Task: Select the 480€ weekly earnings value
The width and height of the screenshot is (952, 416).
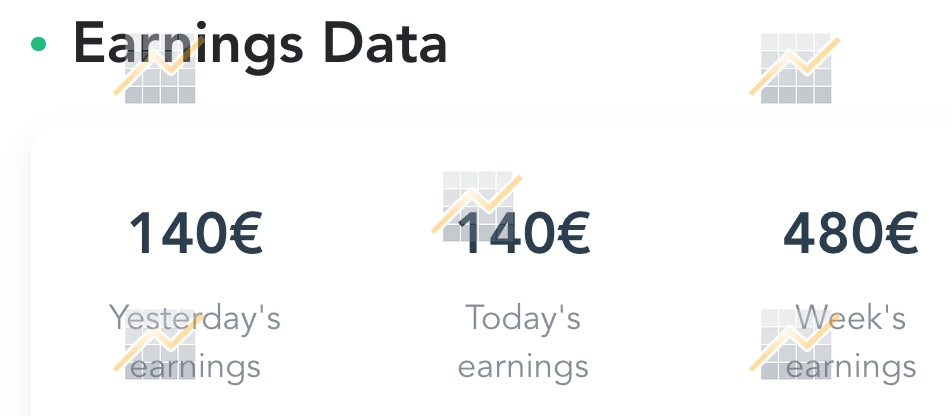Action: (850, 233)
